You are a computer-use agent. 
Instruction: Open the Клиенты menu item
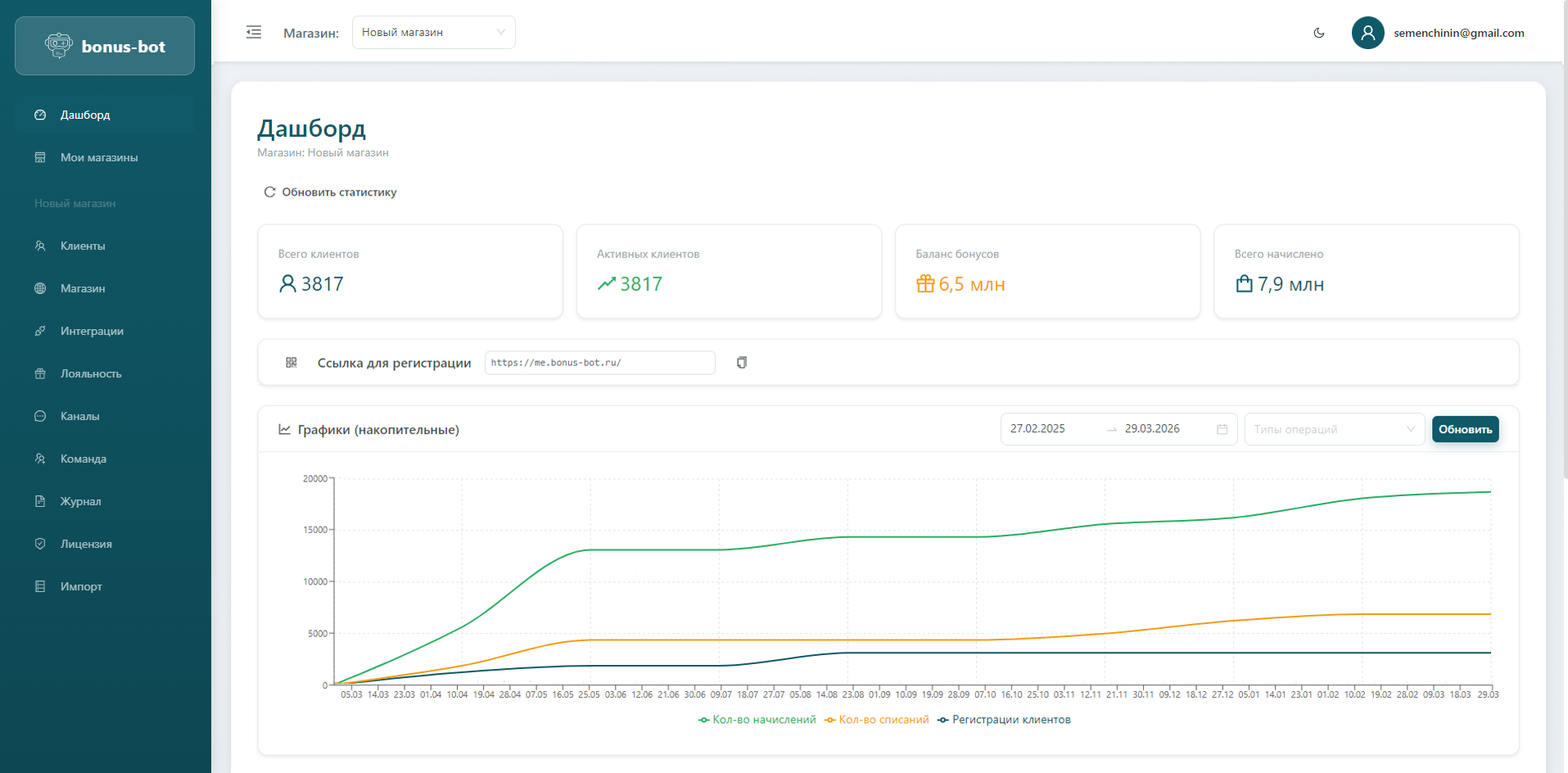83,246
